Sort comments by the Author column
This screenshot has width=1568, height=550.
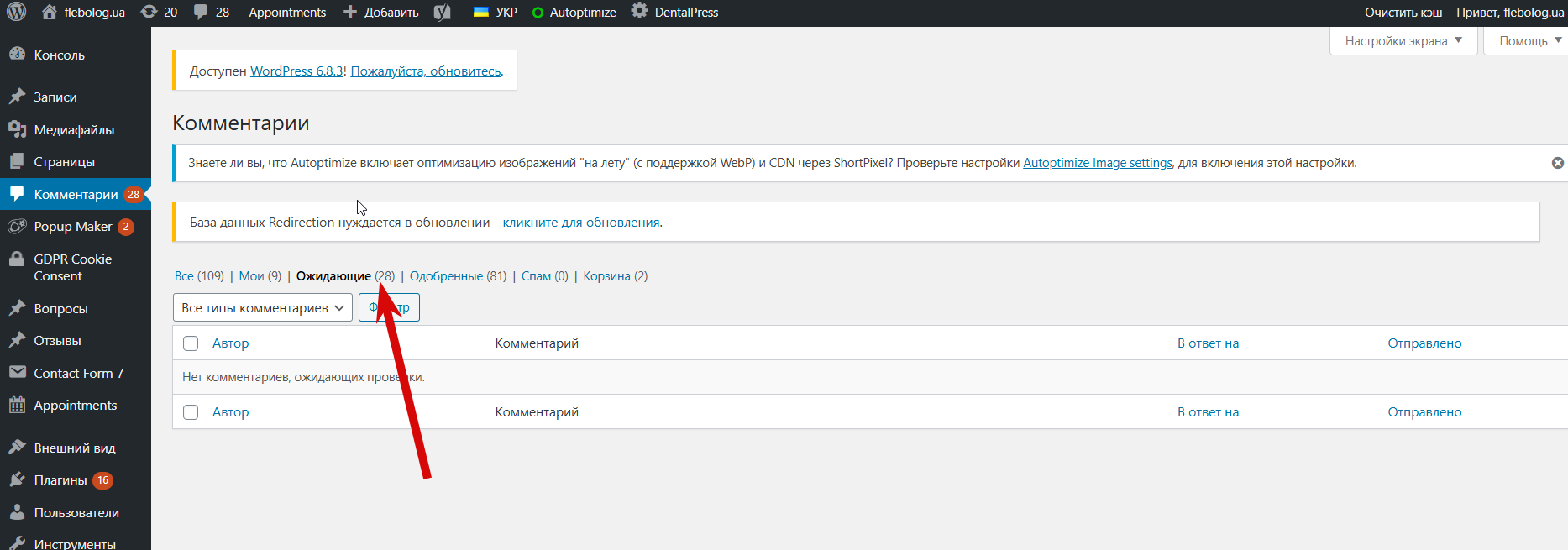click(230, 343)
